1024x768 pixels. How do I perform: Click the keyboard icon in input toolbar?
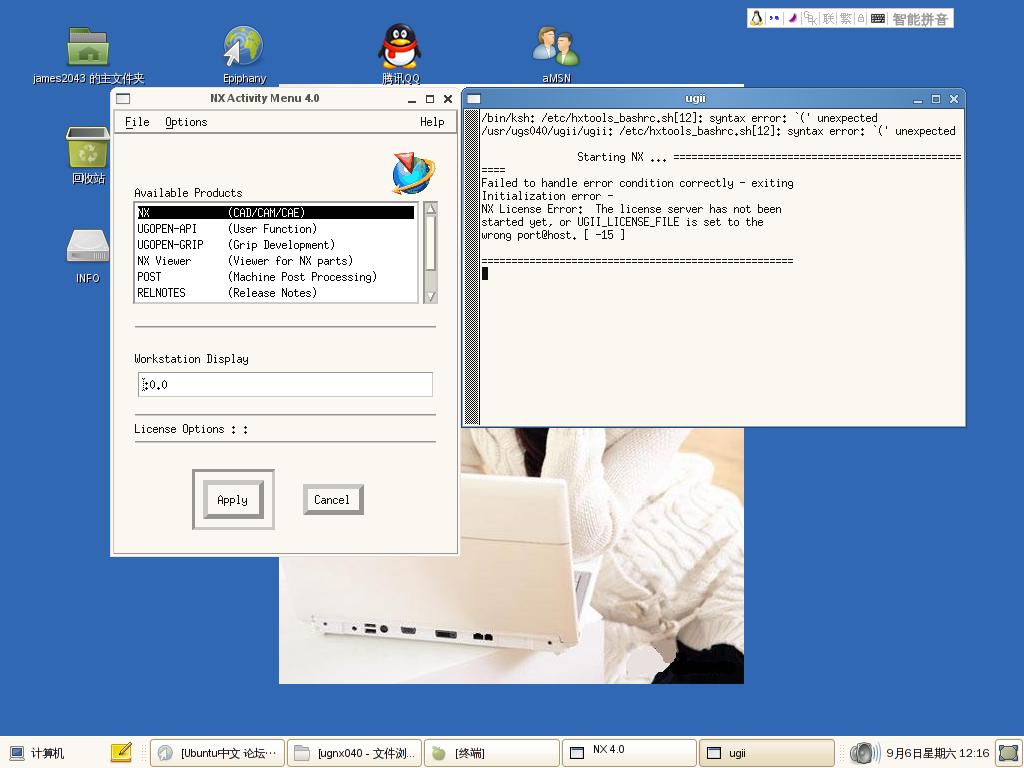(x=878, y=19)
